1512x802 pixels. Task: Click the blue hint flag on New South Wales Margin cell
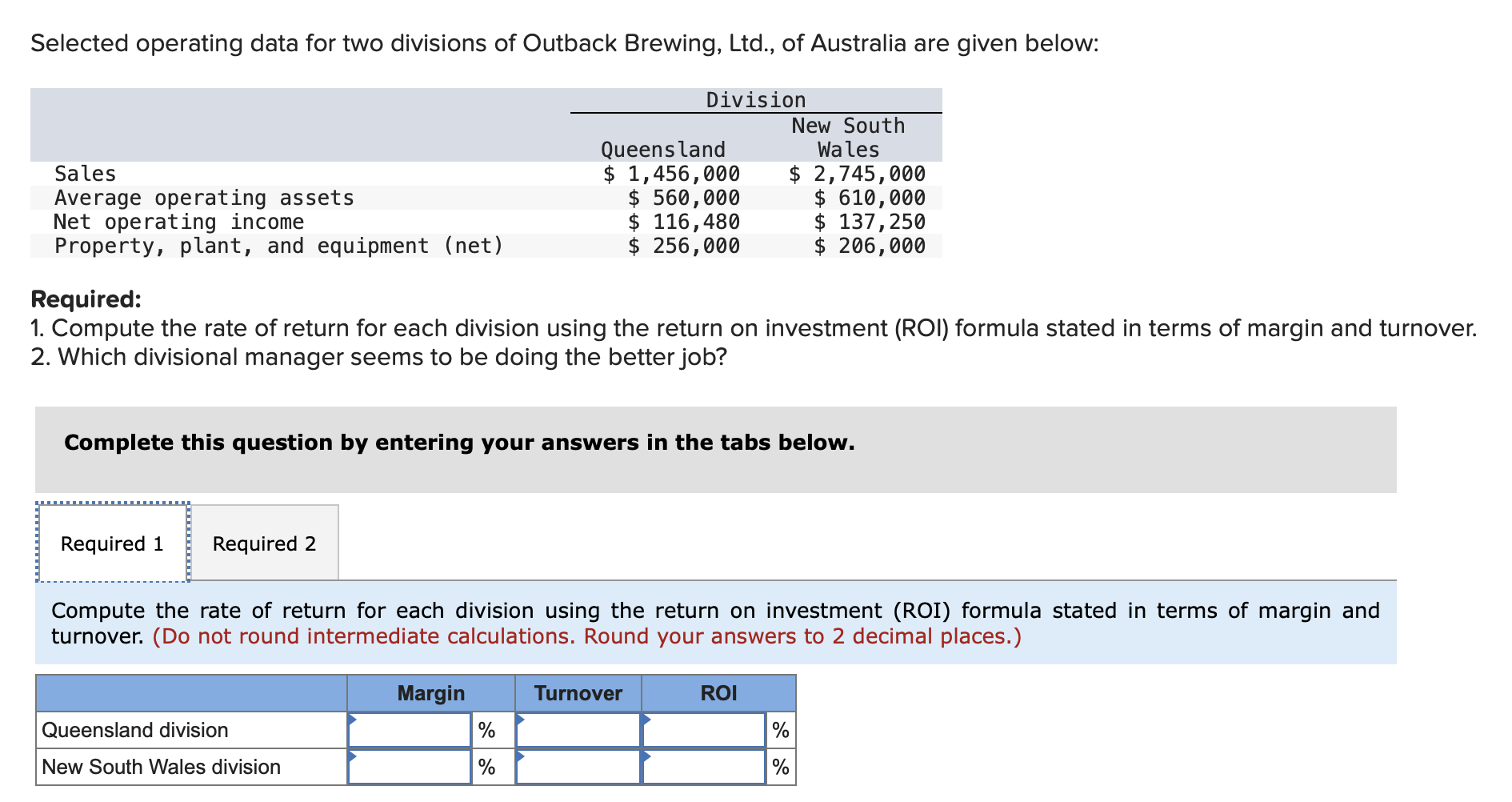[353, 758]
